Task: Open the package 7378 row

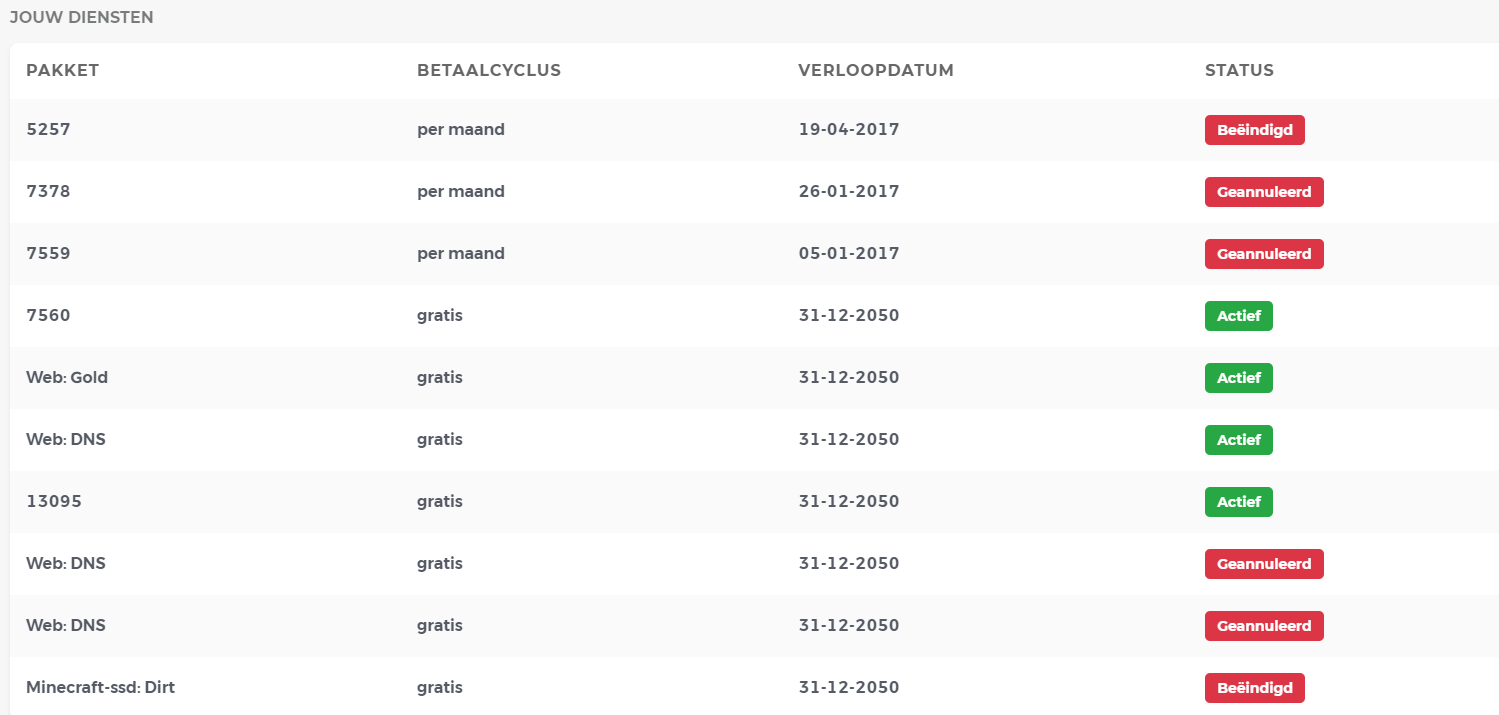Action: click(48, 191)
